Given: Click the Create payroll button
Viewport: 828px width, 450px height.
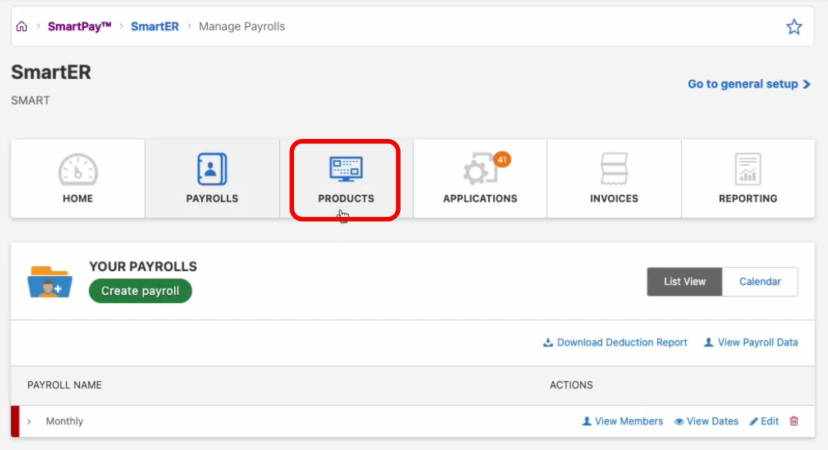Looking at the screenshot, I should (x=140, y=291).
